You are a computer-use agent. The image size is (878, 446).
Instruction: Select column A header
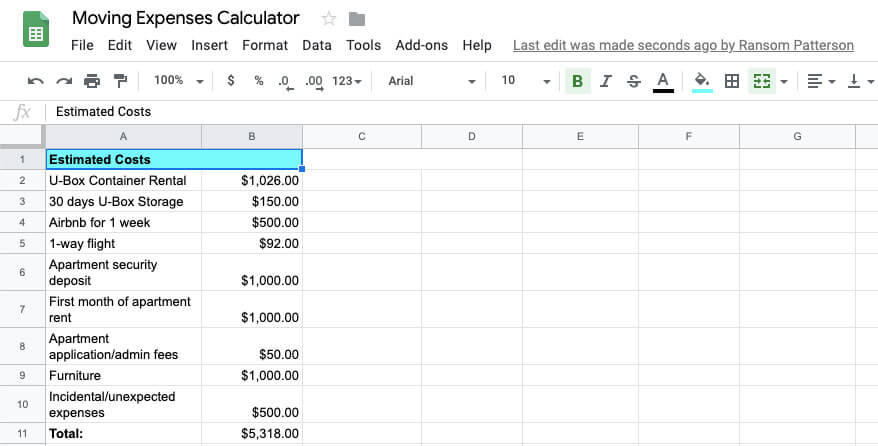click(x=123, y=137)
